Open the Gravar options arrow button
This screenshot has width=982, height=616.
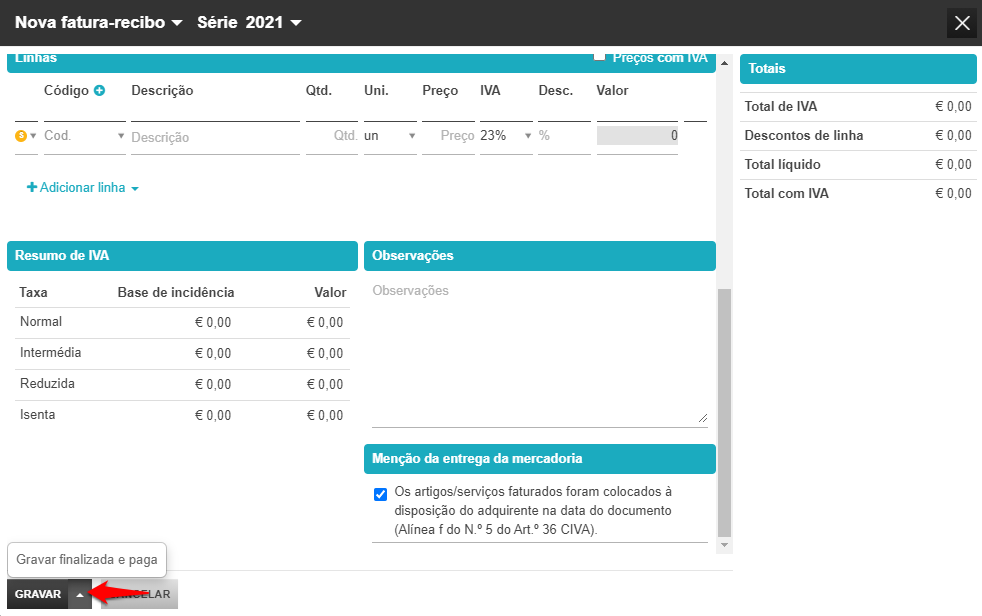click(x=80, y=594)
